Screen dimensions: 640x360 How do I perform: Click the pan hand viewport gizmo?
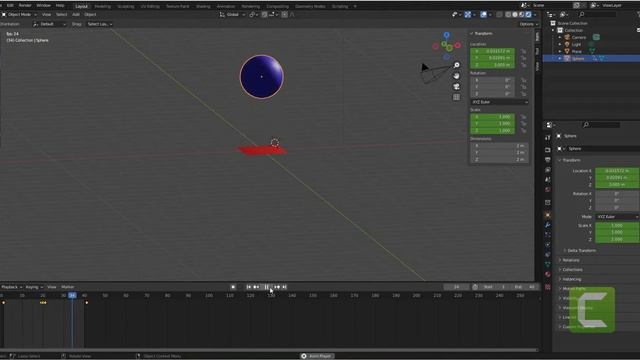pos(456,76)
